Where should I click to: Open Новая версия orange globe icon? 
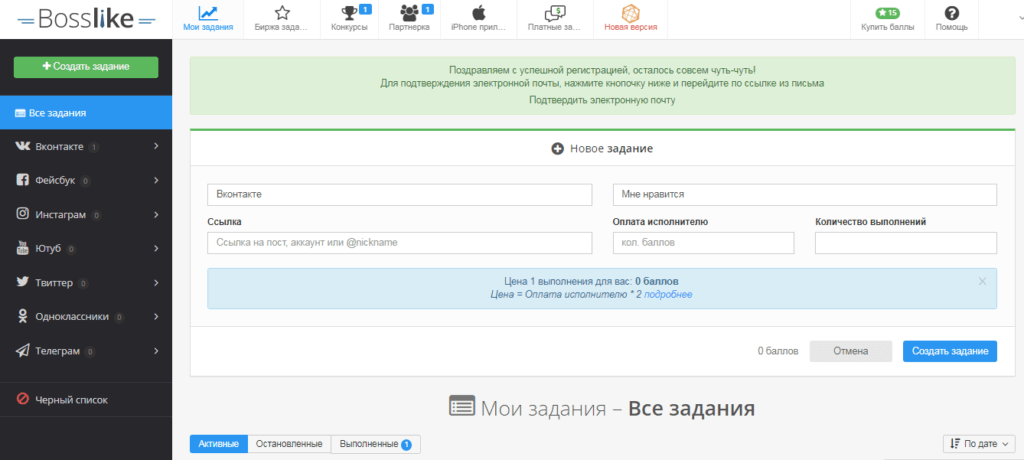630,13
